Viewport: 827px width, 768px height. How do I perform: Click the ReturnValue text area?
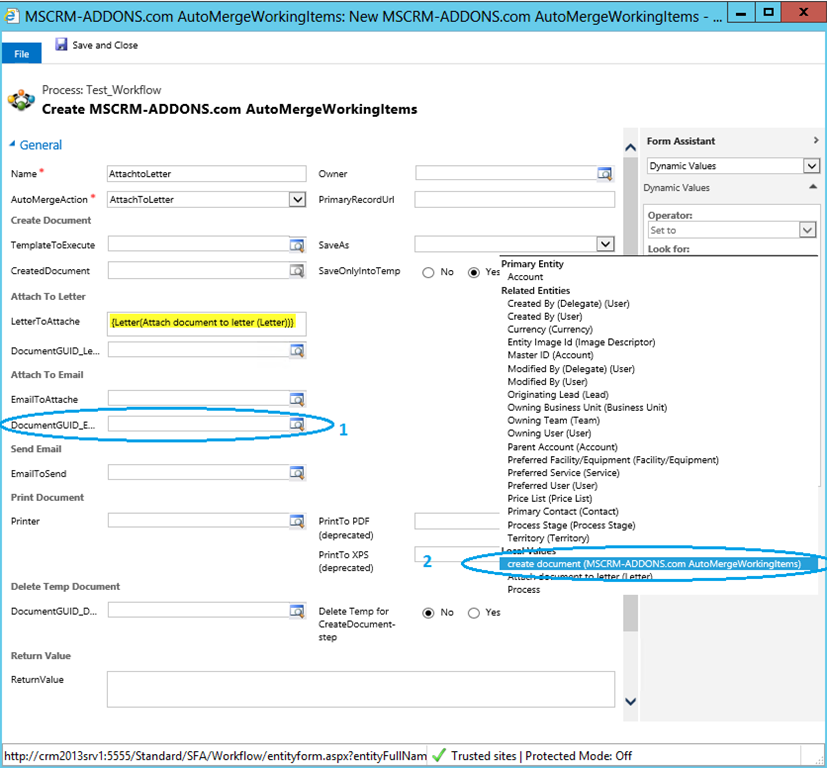pyautogui.click(x=361, y=689)
